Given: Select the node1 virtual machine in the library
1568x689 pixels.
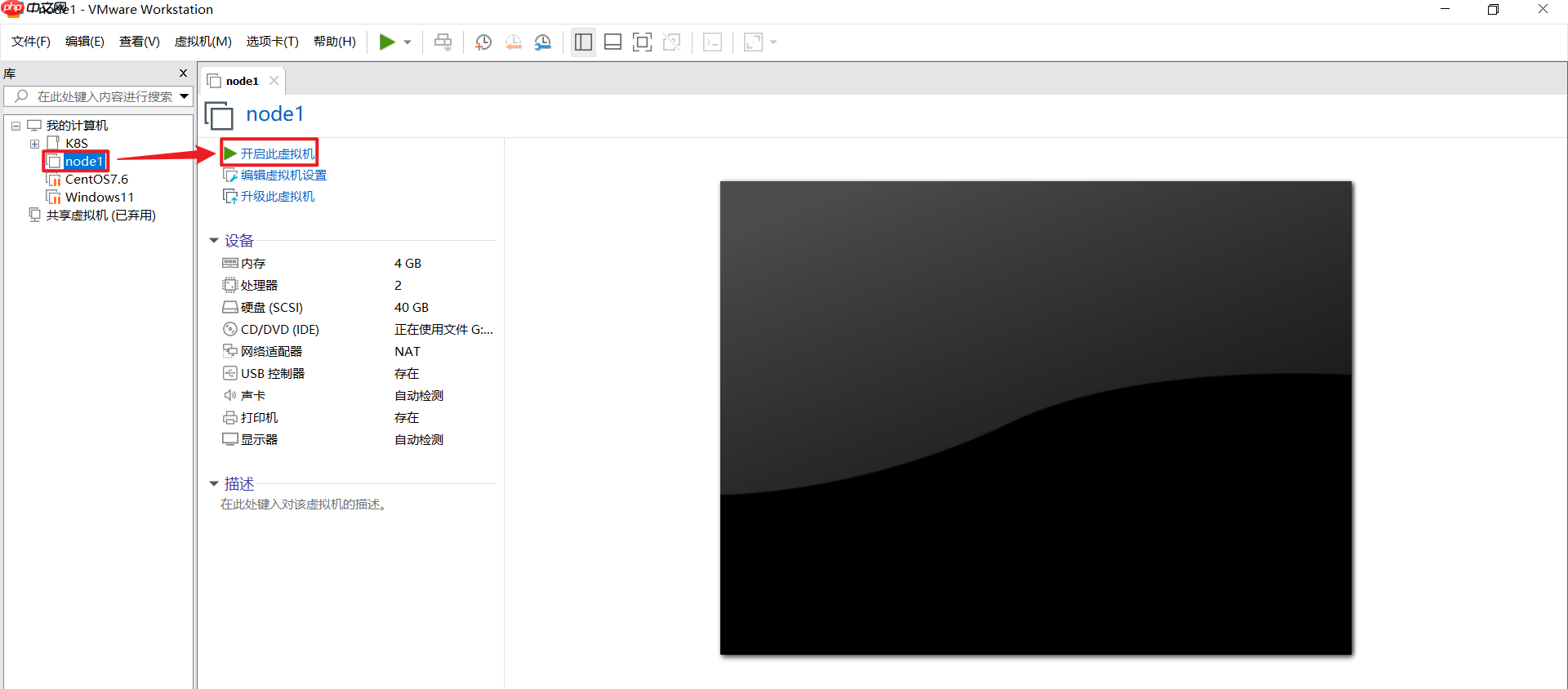Looking at the screenshot, I should coord(83,162).
